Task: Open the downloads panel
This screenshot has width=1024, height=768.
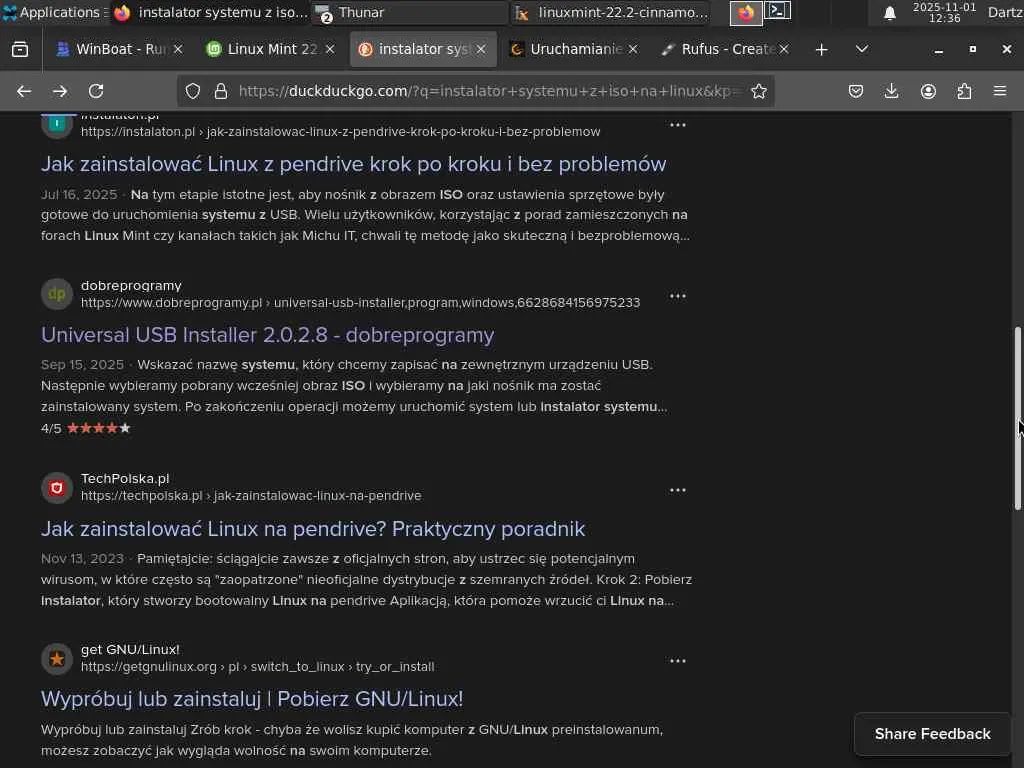Action: pyautogui.click(x=891, y=91)
